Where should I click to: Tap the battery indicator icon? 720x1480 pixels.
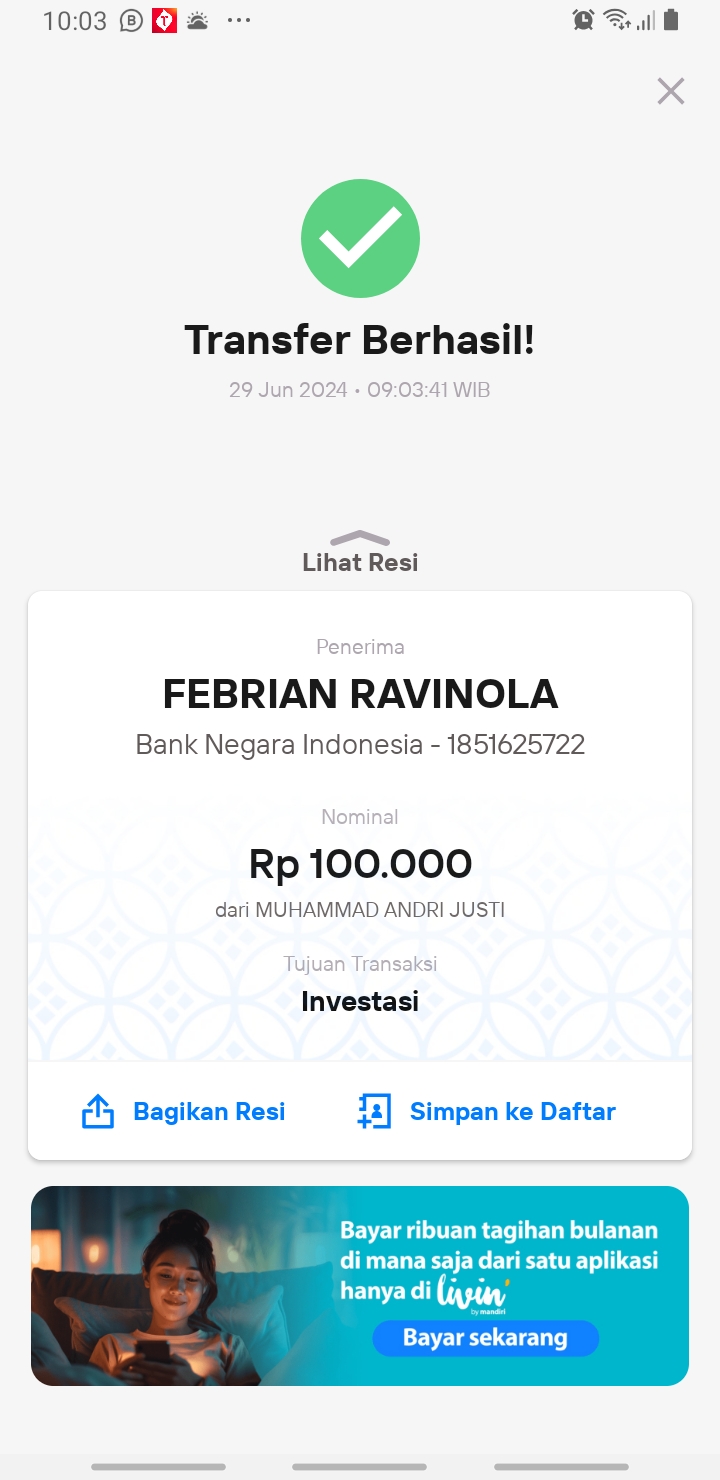tap(670, 19)
